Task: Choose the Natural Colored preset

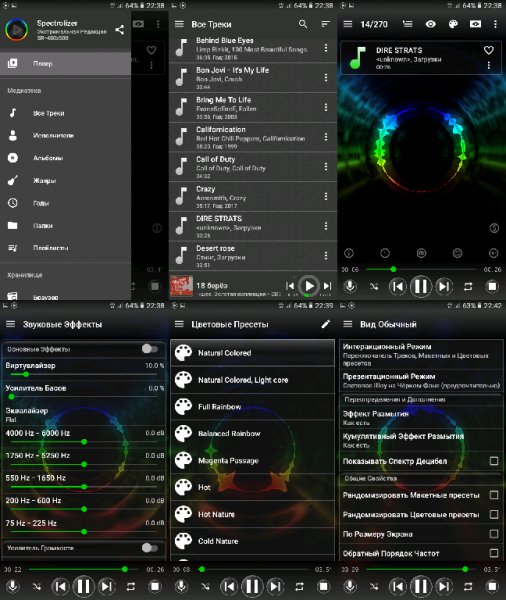Action: [253, 353]
